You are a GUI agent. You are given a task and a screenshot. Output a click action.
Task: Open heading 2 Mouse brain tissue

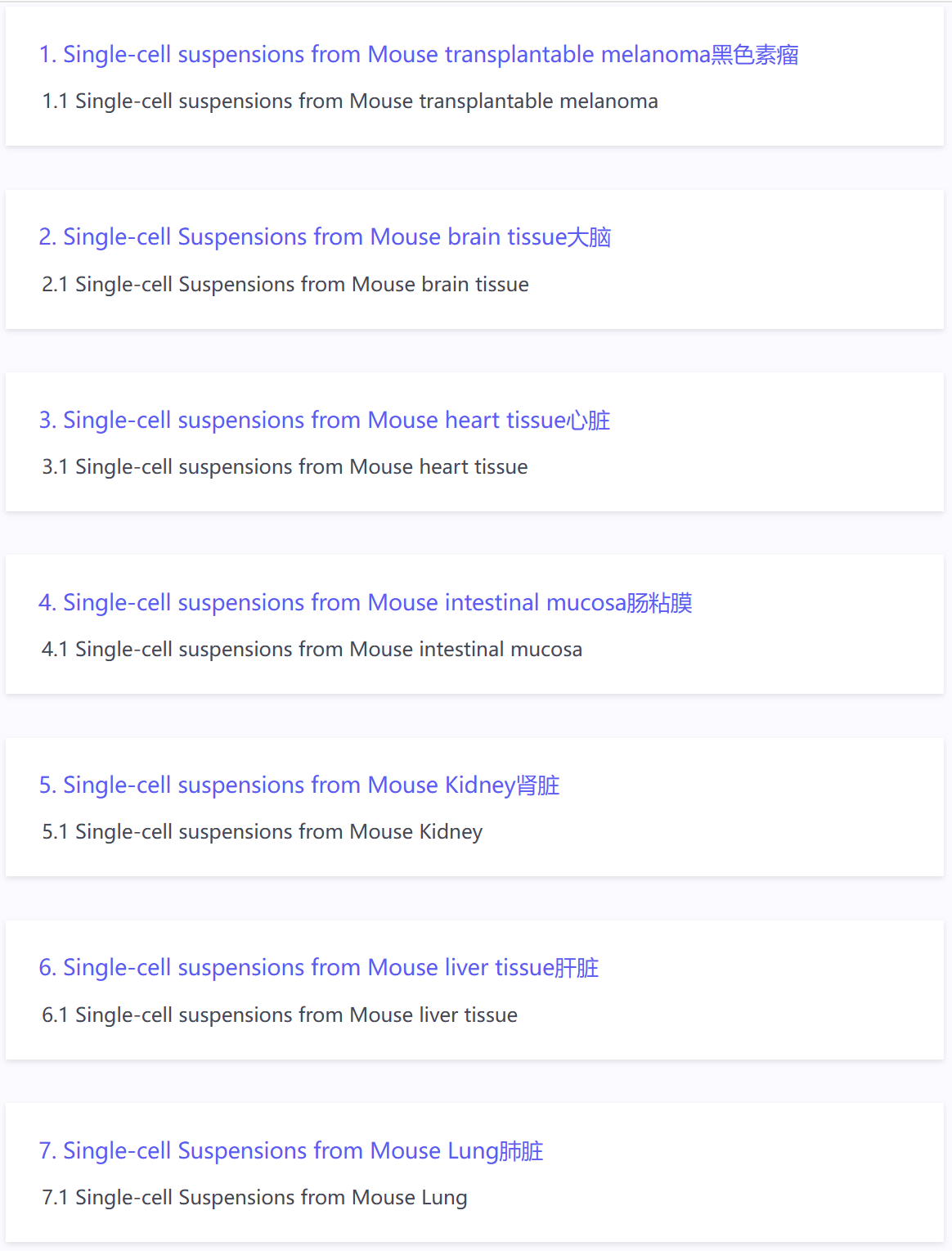325,237
